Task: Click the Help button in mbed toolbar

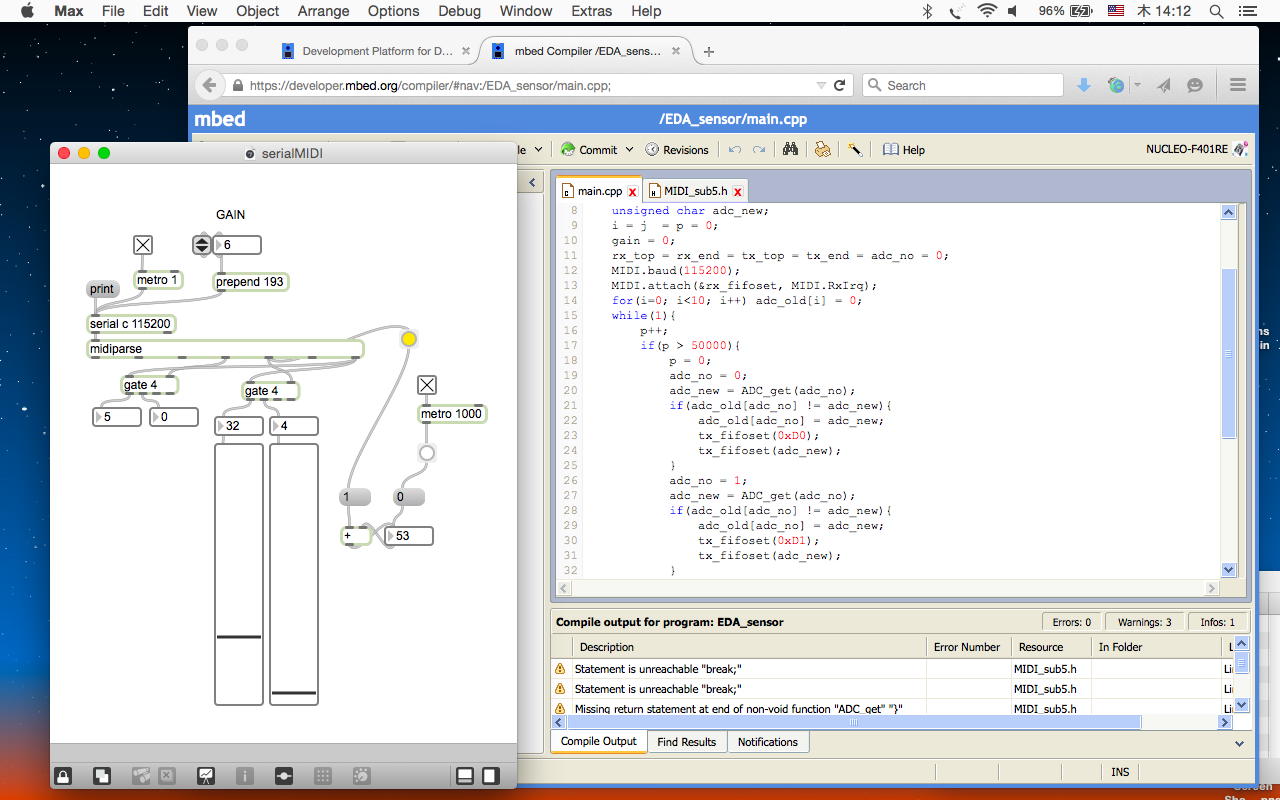Action: [904, 149]
